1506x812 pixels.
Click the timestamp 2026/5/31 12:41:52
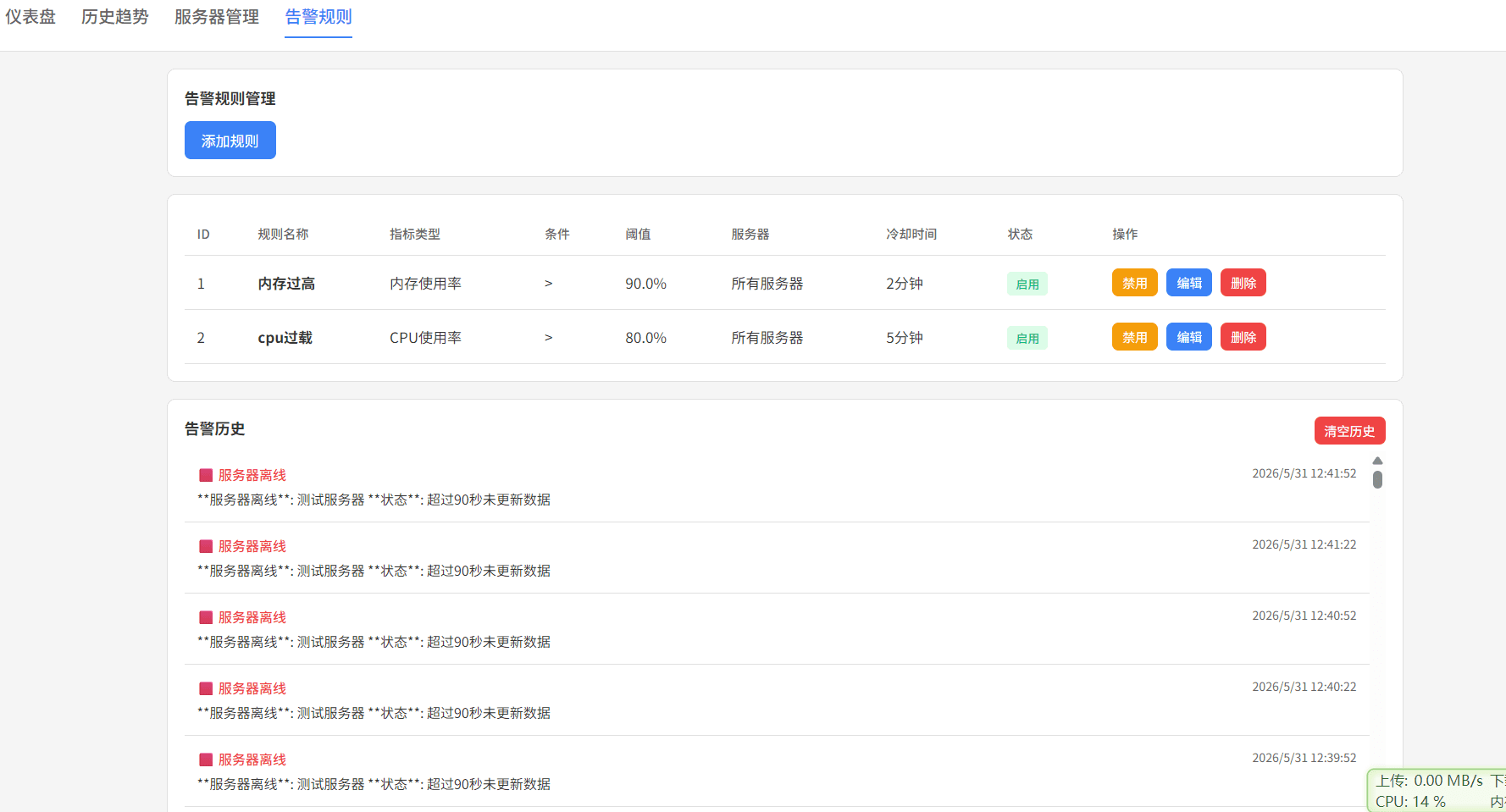click(1304, 474)
